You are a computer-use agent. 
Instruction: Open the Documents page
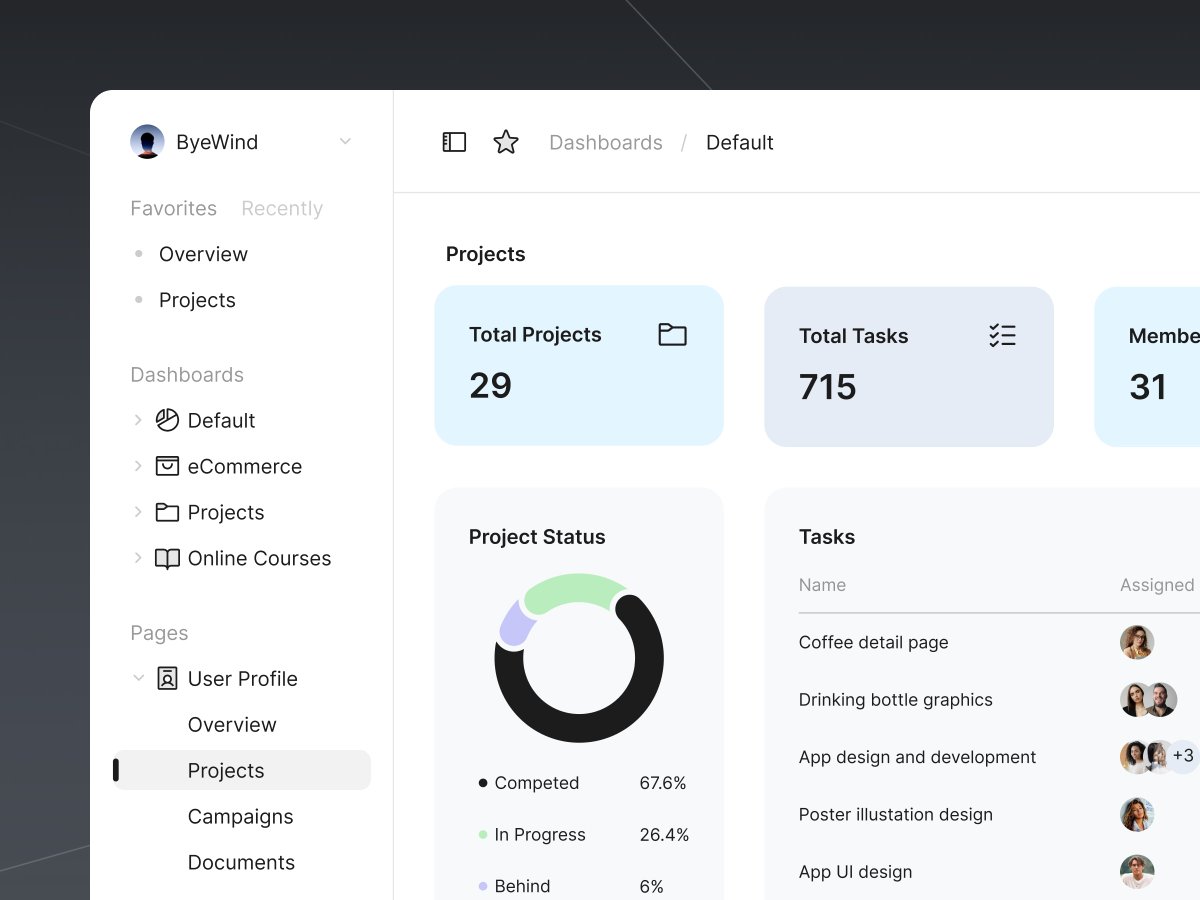[242, 862]
